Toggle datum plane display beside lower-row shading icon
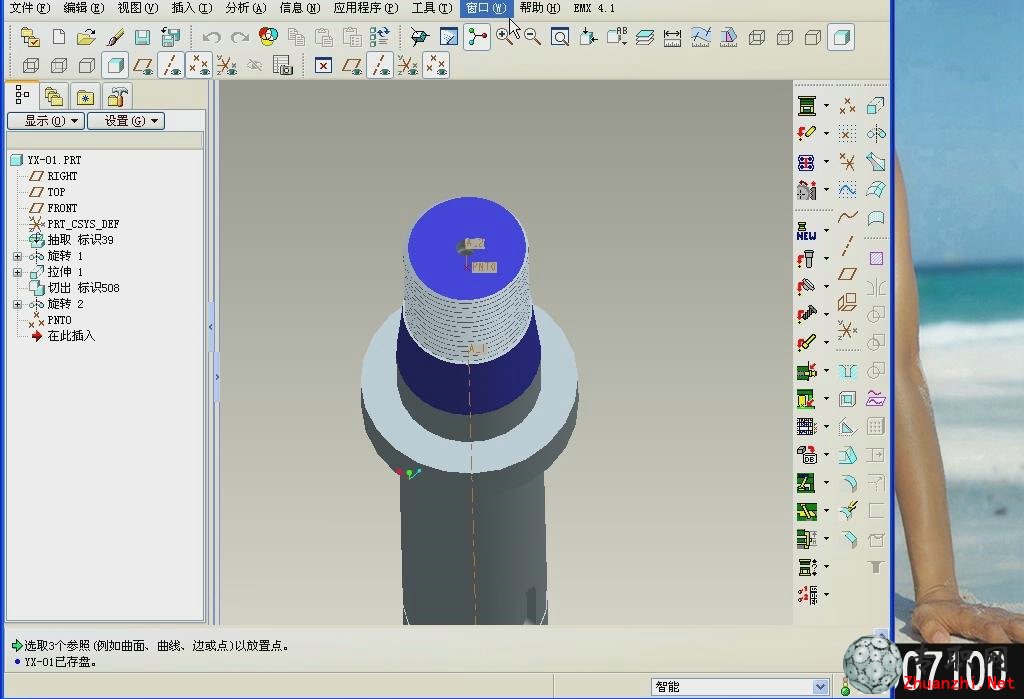Image resolution: width=1024 pixels, height=699 pixels. (x=142, y=65)
